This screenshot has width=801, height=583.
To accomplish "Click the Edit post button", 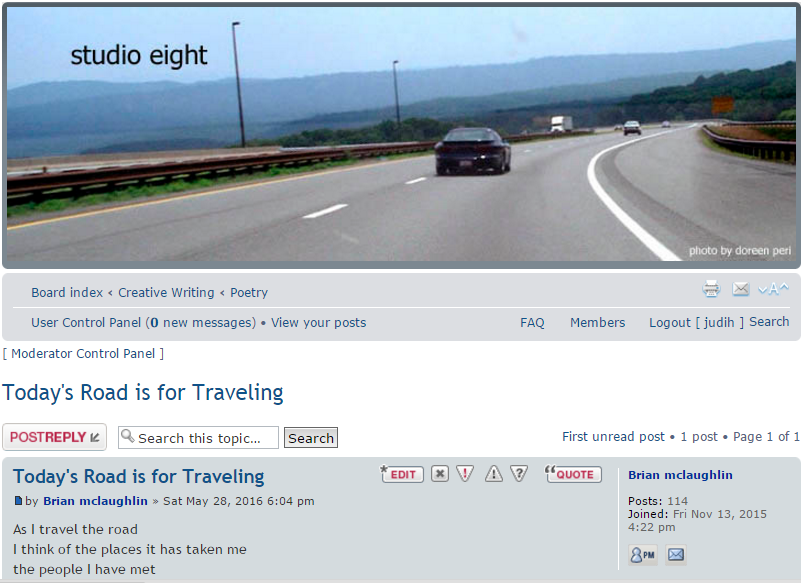I will coord(402,474).
